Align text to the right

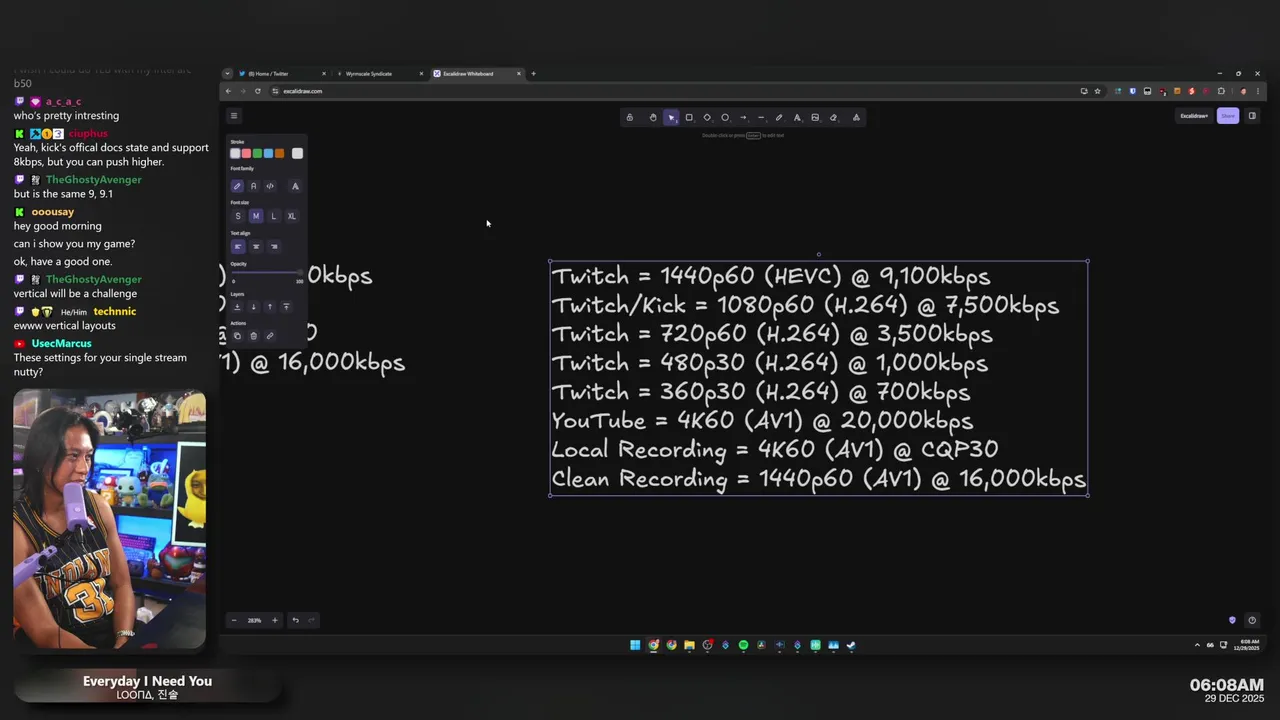point(273,246)
